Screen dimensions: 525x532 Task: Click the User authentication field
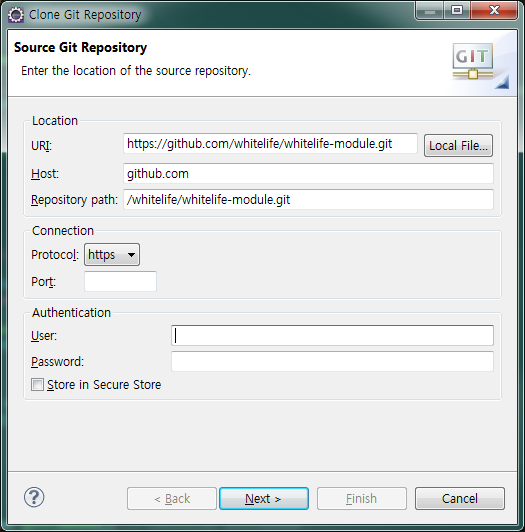332,336
